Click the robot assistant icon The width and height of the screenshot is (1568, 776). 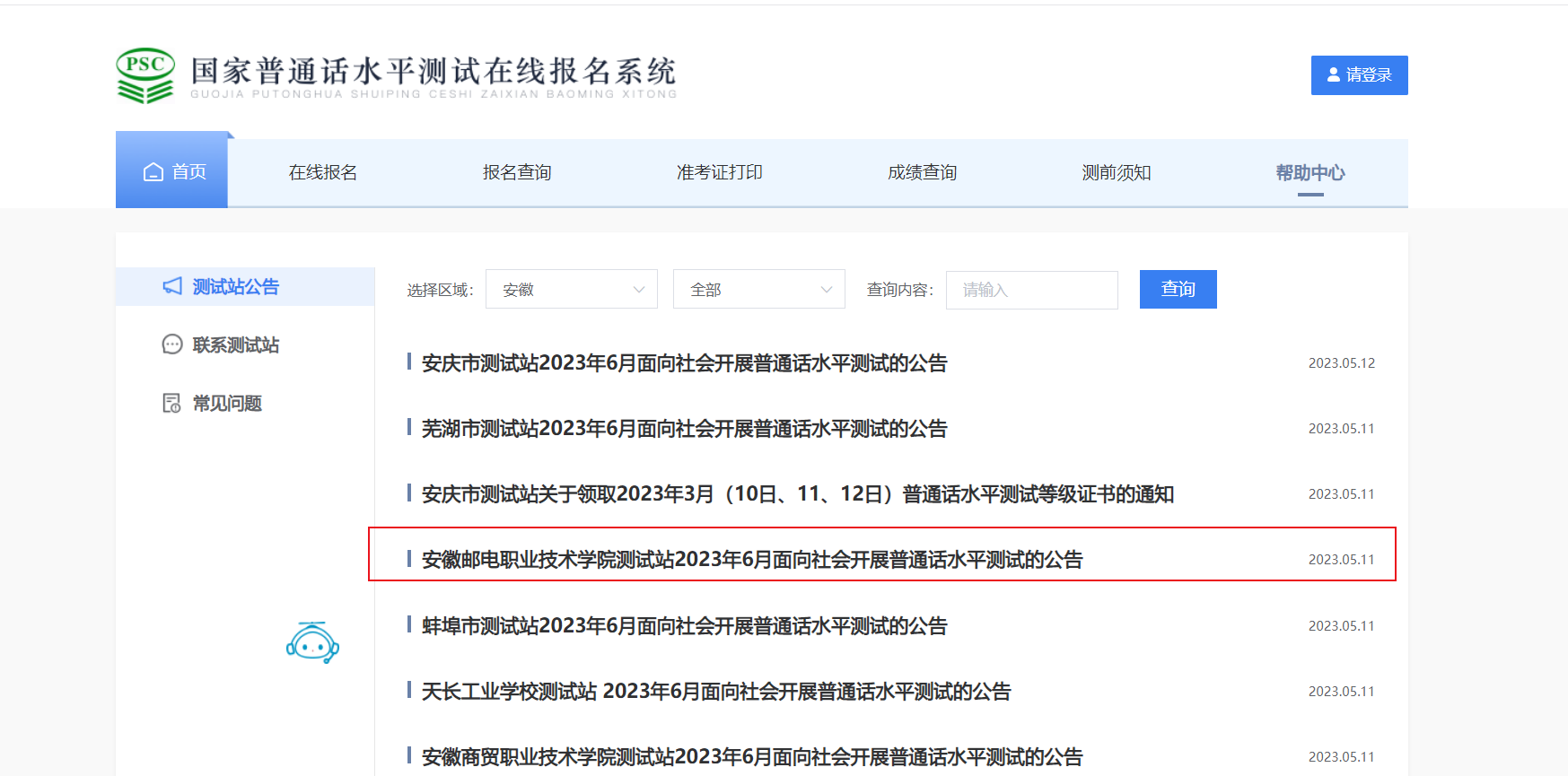point(312,642)
